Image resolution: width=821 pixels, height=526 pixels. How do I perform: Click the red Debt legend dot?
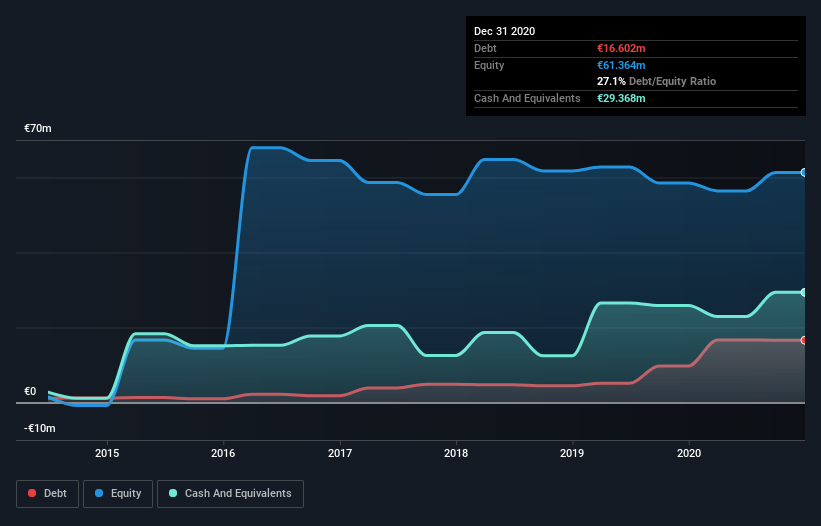click(33, 493)
